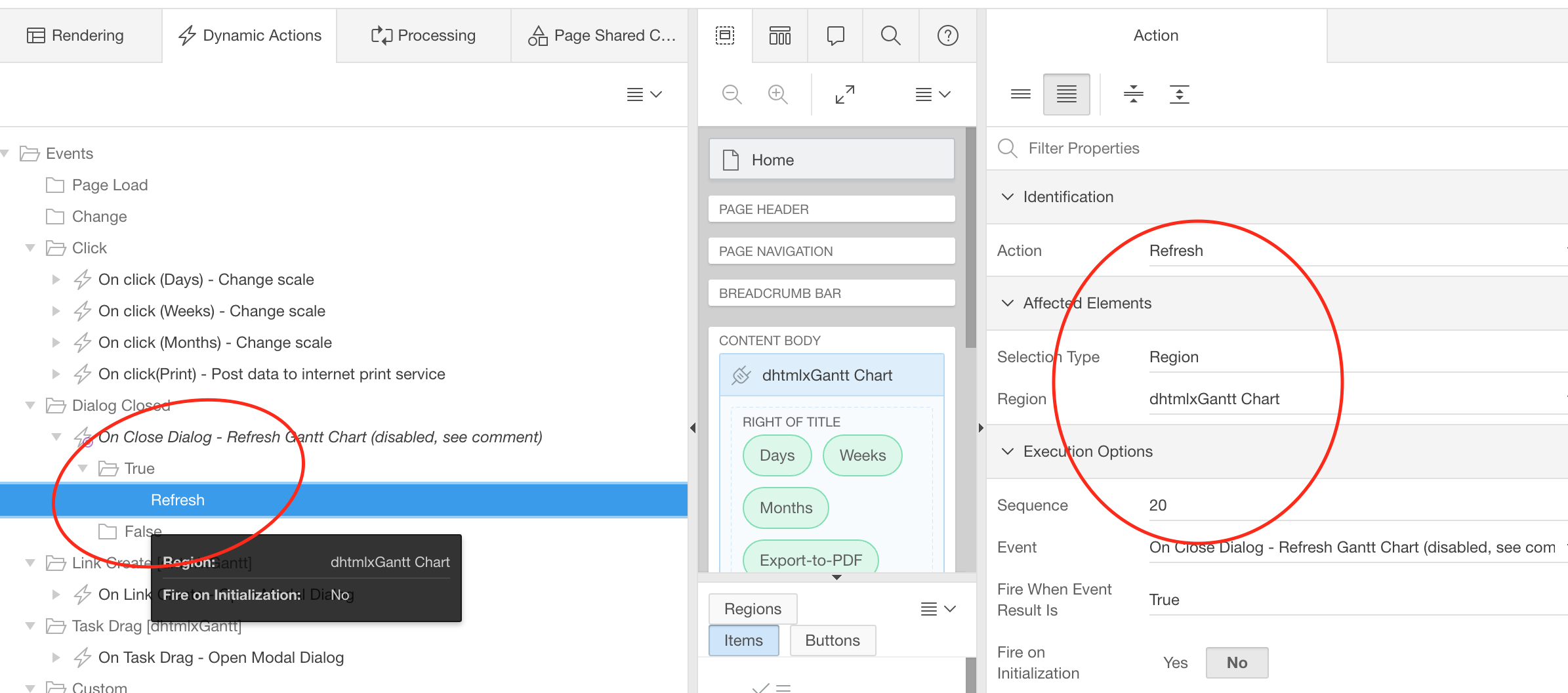Open the Help panel icon
Screen dimensions: 1568x693
pos(947,36)
